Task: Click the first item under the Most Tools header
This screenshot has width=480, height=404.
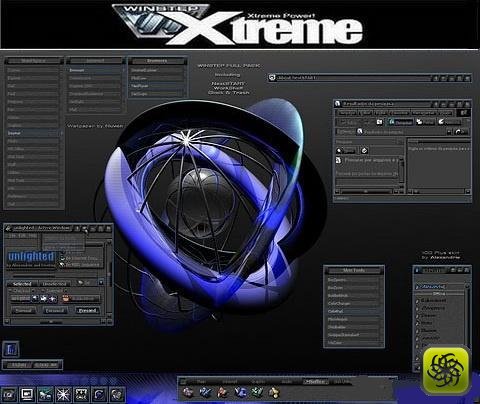Action: click(354, 280)
